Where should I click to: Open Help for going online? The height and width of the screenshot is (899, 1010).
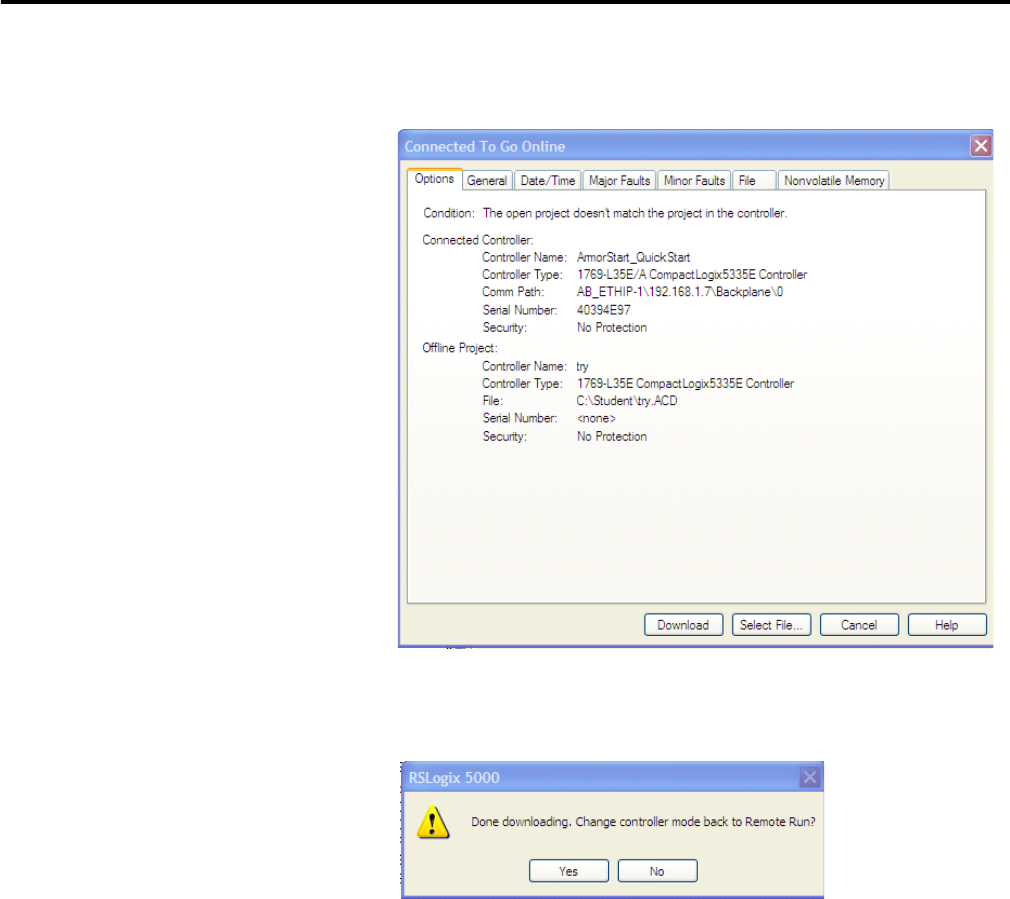pyautogui.click(x=947, y=625)
